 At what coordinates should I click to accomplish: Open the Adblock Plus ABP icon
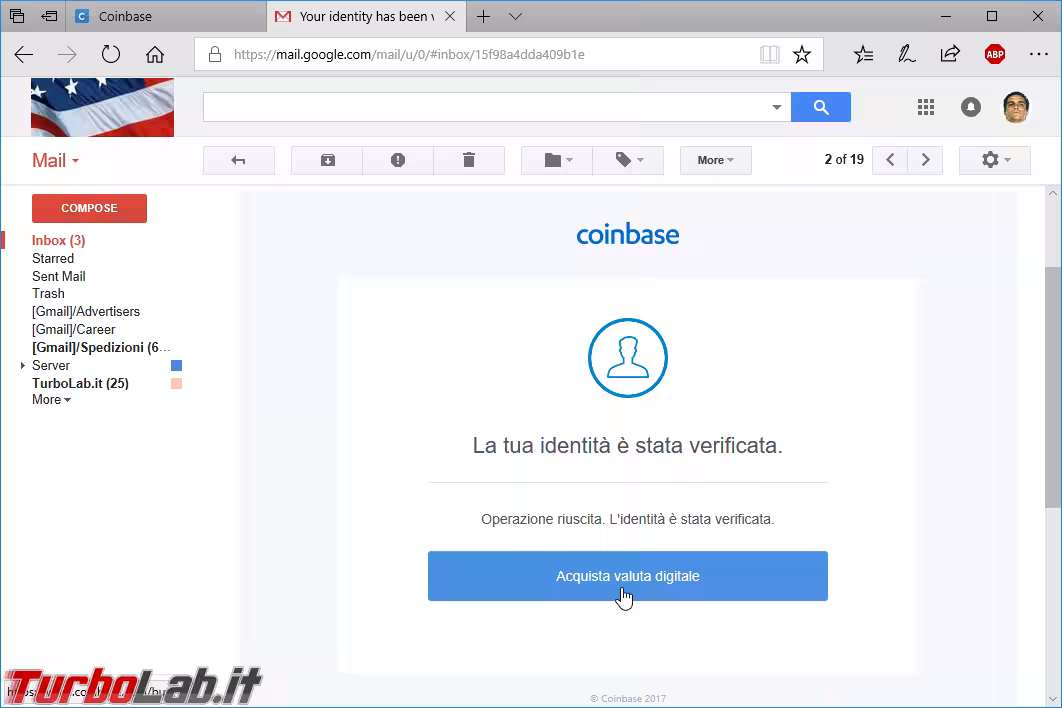(x=994, y=54)
